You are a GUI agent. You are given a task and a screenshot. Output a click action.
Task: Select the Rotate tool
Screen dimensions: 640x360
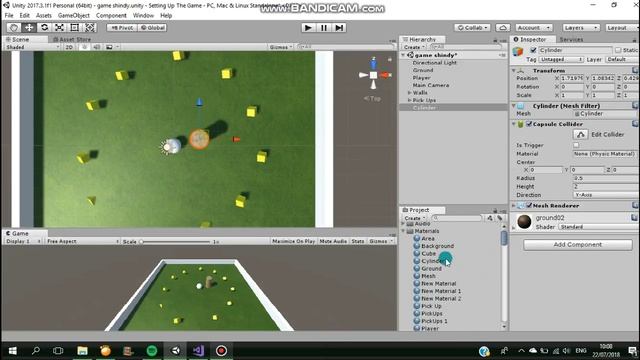pos(44,27)
